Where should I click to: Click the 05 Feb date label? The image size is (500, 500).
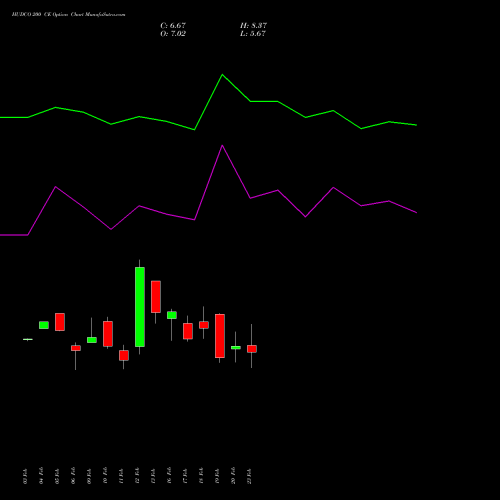tap(57, 476)
